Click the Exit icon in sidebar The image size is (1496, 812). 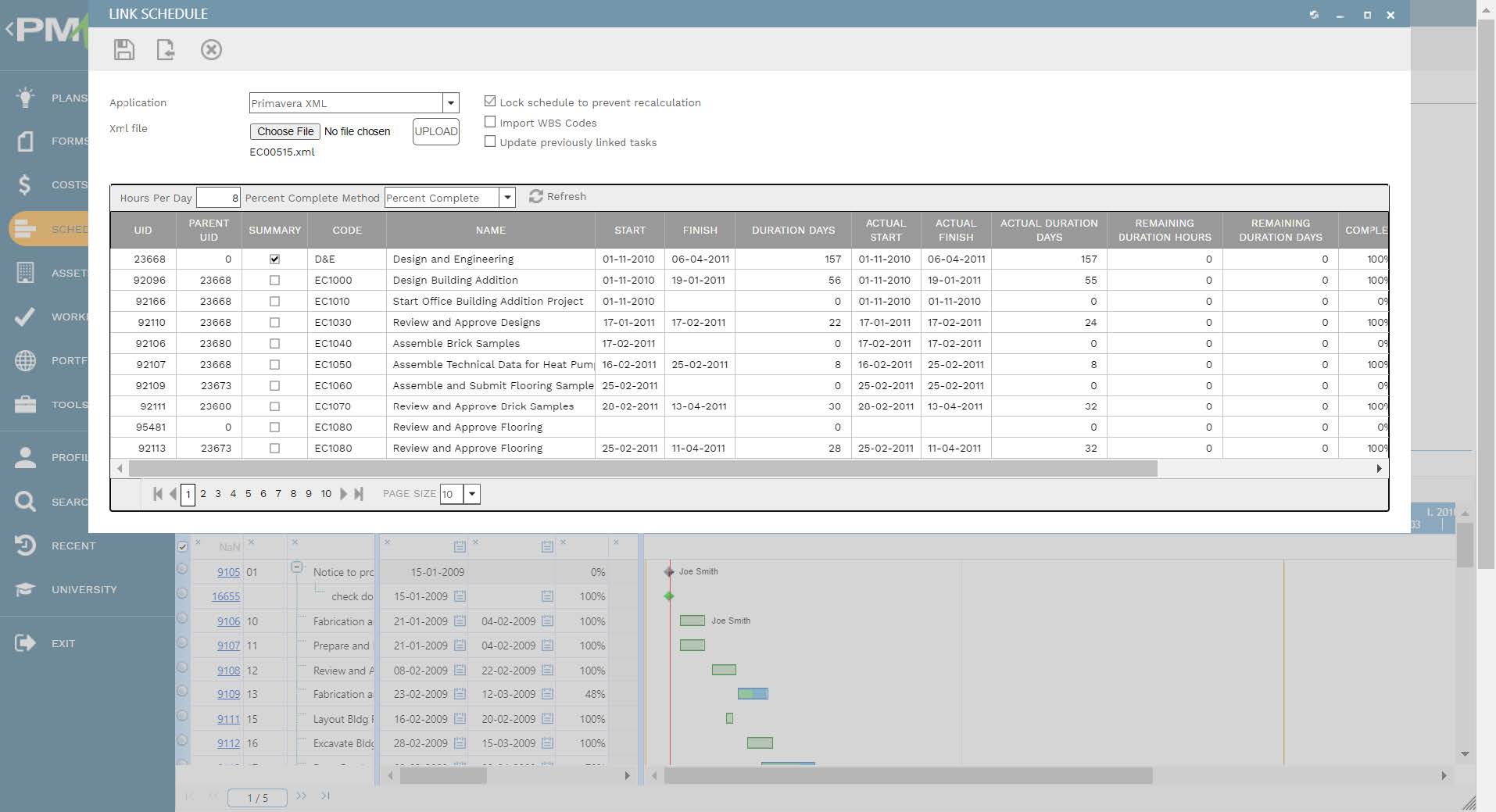25,643
